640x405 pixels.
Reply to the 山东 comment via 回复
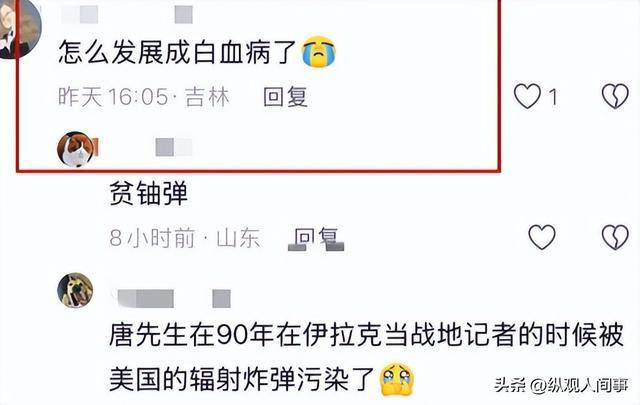tap(317, 238)
